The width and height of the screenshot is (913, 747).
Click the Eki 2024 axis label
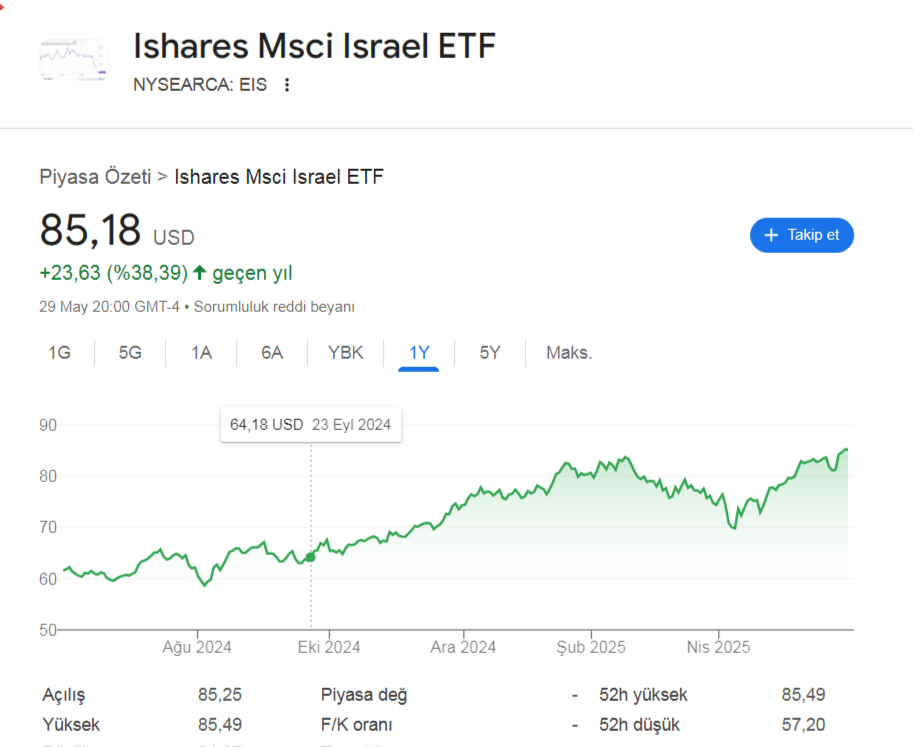point(329,647)
